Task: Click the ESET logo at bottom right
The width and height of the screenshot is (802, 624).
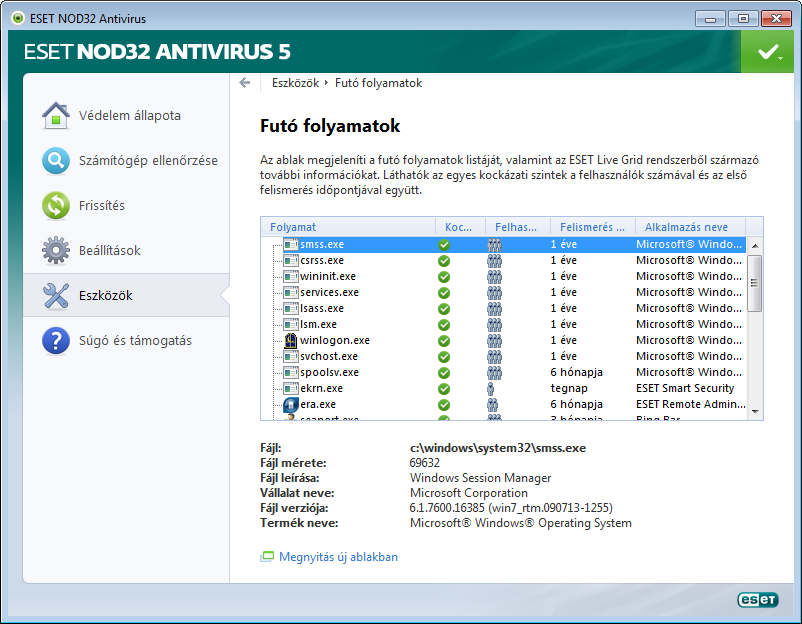Action: point(758,599)
